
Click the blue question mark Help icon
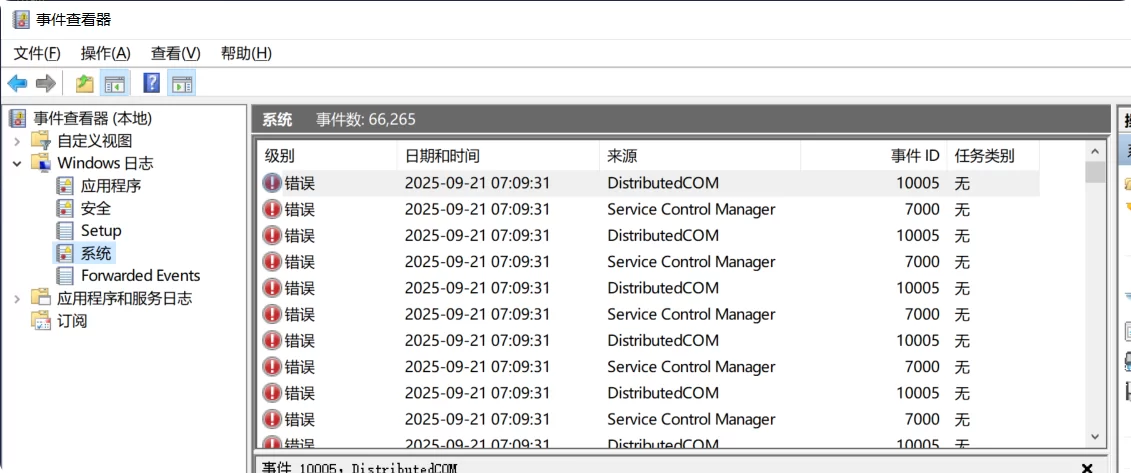pos(152,83)
